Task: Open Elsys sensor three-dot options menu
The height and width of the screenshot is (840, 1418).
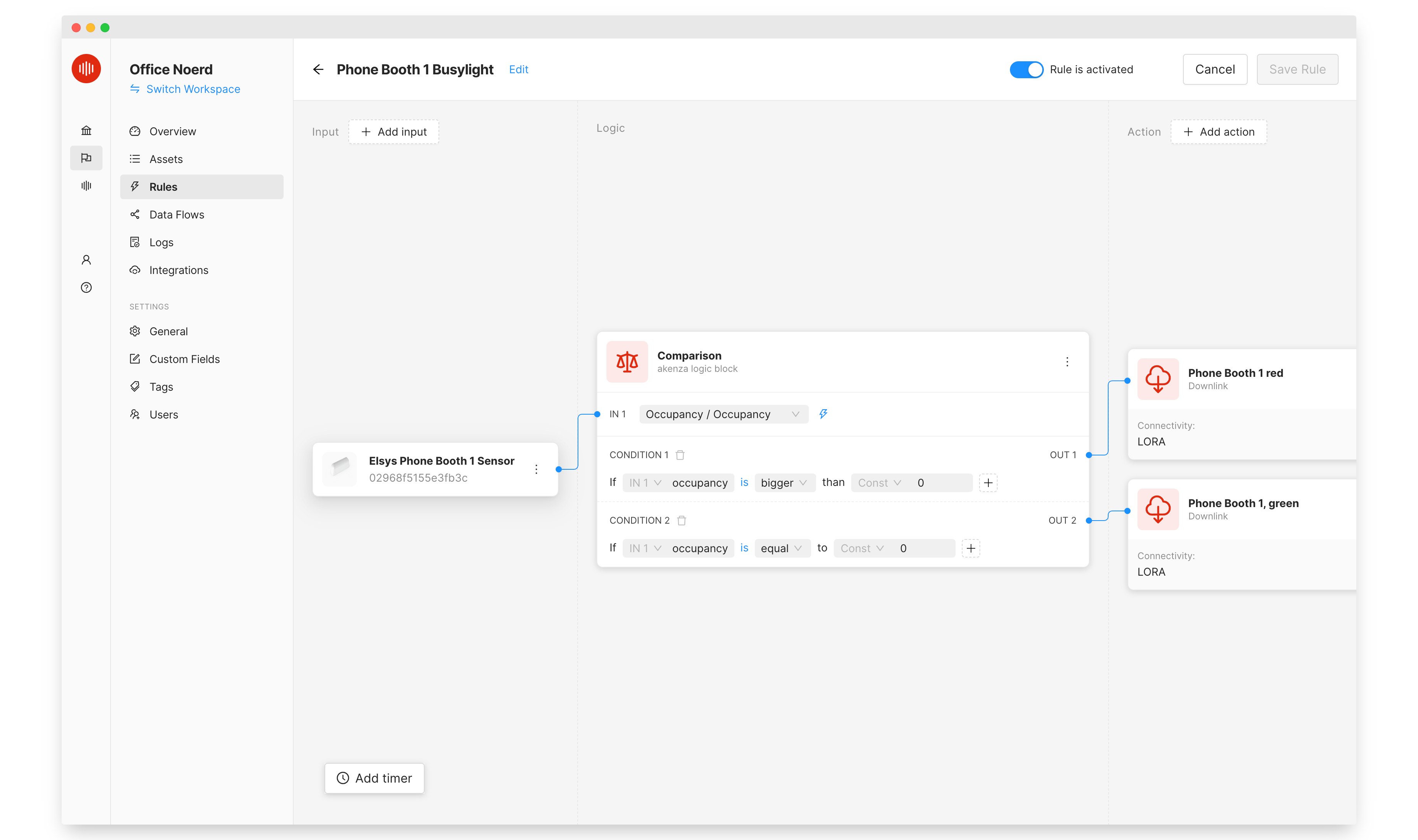Action: coord(536,469)
